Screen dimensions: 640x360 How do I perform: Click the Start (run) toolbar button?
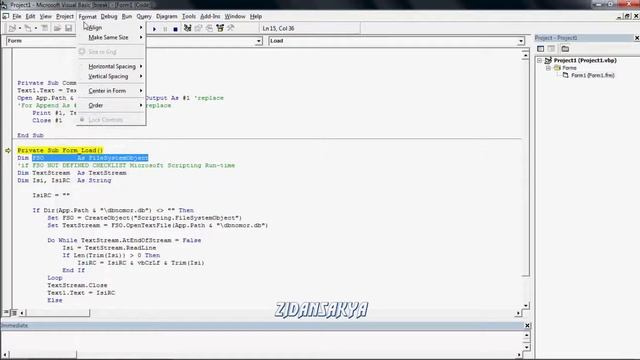154,29
